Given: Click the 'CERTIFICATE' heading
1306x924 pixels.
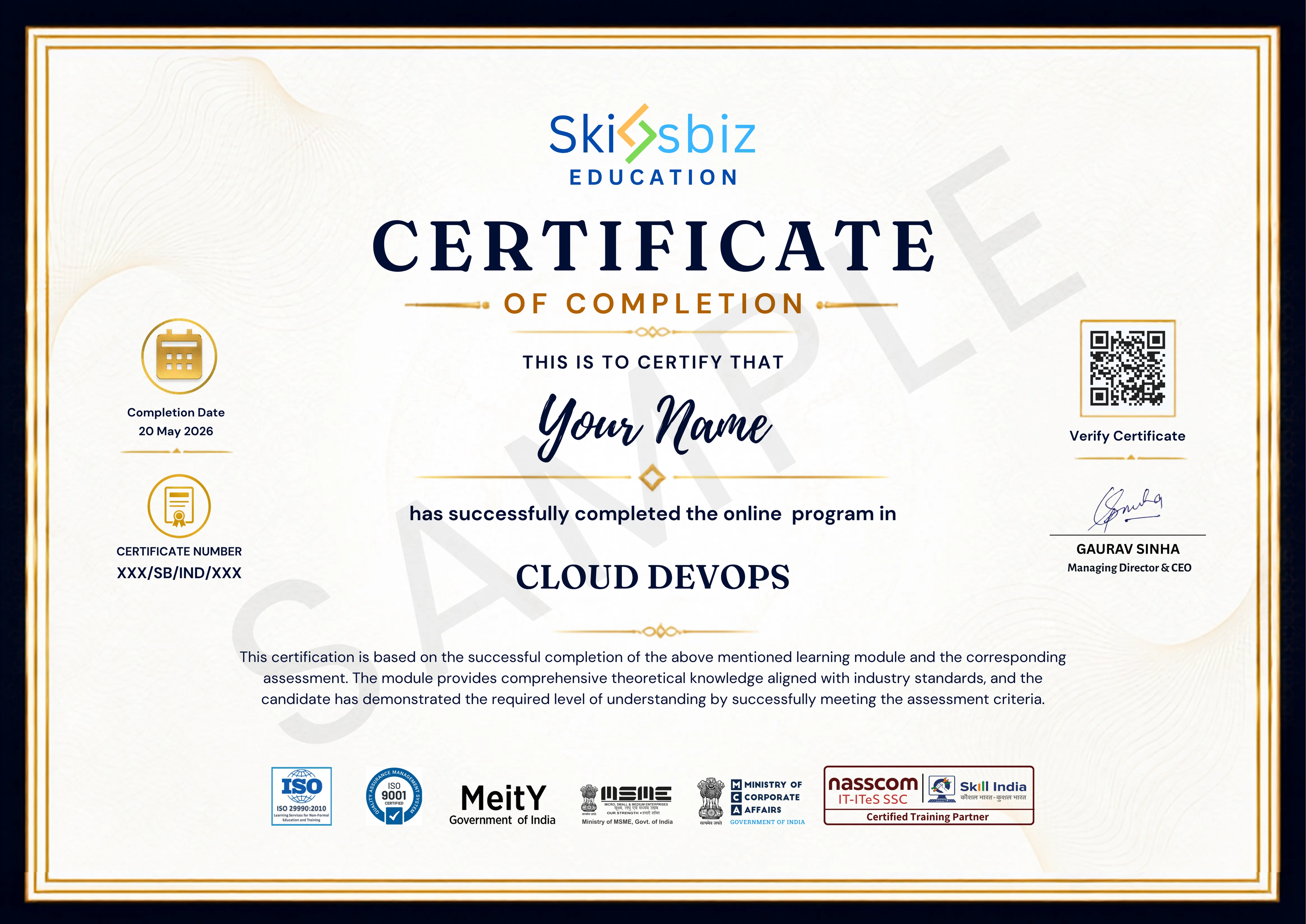Looking at the screenshot, I should [x=653, y=245].
